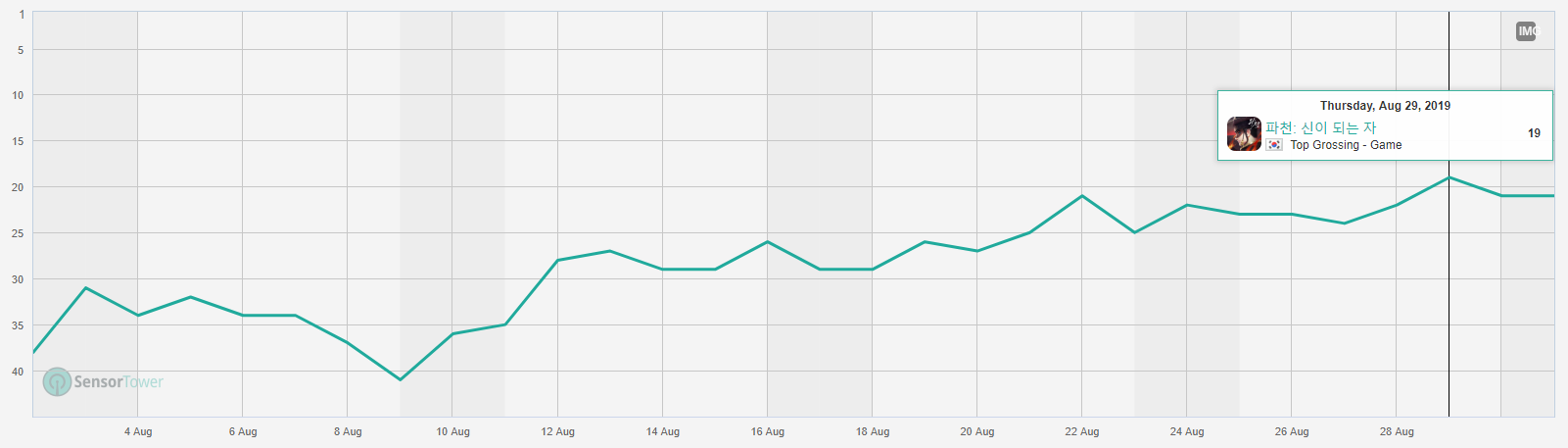Select the line's data point at 22 Aug
The height and width of the screenshot is (448, 1568).
1081,196
